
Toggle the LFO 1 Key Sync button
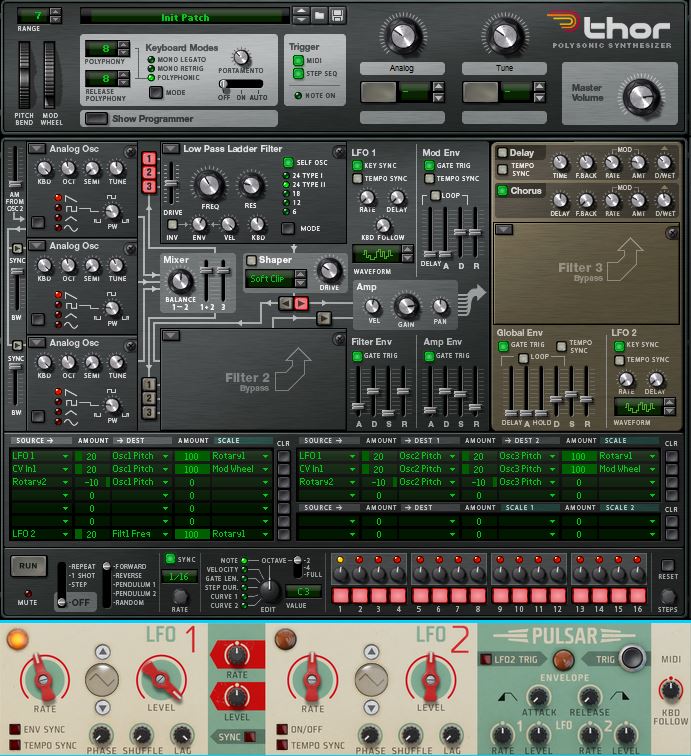pos(357,165)
